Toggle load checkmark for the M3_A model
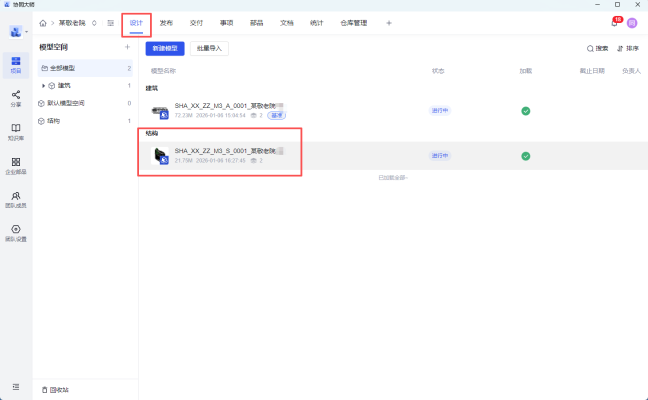This screenshot has height=400, width=648. 525,111
